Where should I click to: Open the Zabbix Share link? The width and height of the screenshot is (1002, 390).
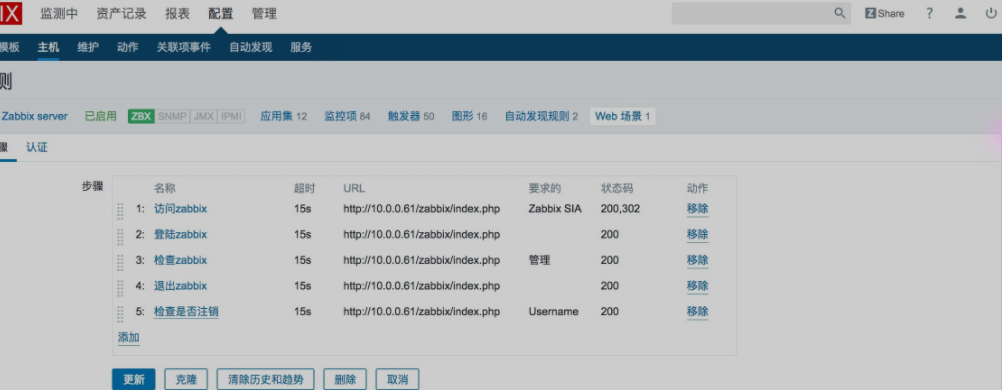pos(884,13)
